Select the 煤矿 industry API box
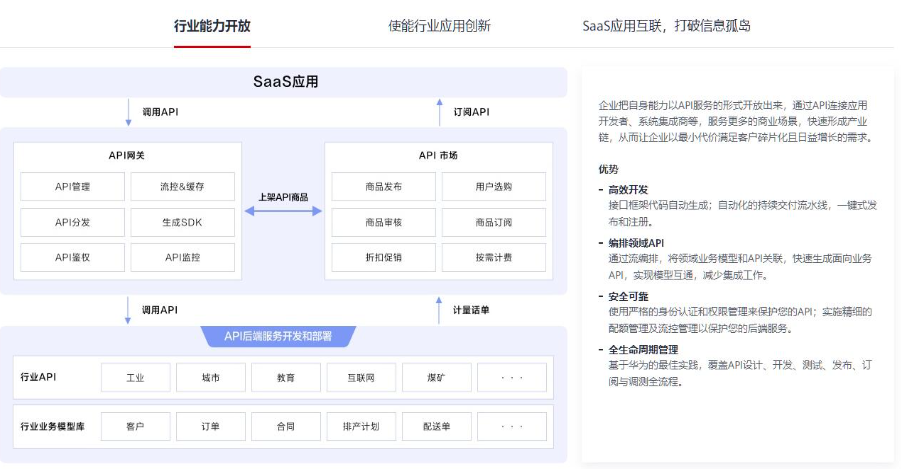 coord(436,378)
